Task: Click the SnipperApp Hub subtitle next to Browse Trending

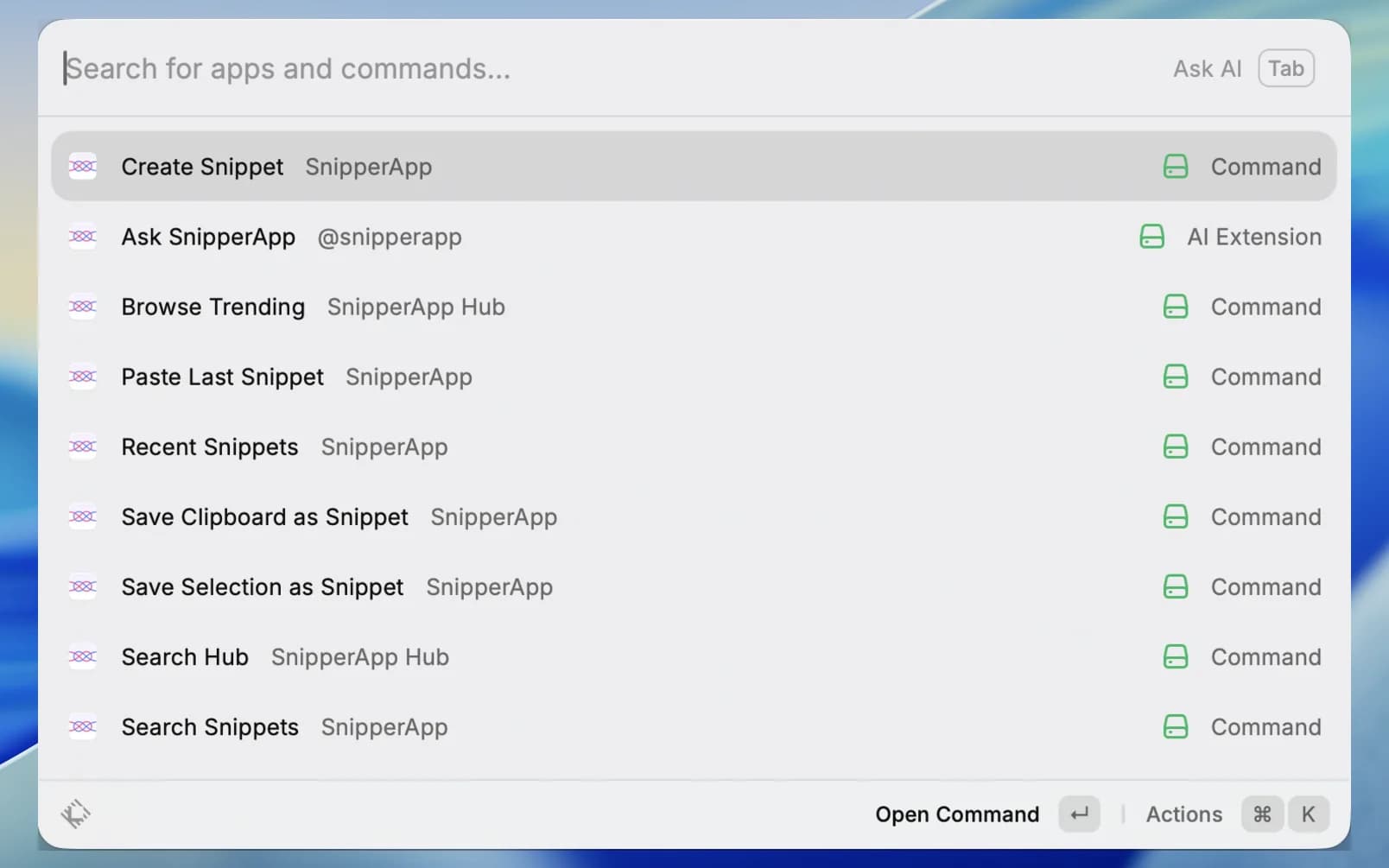Action: point(416,307)
